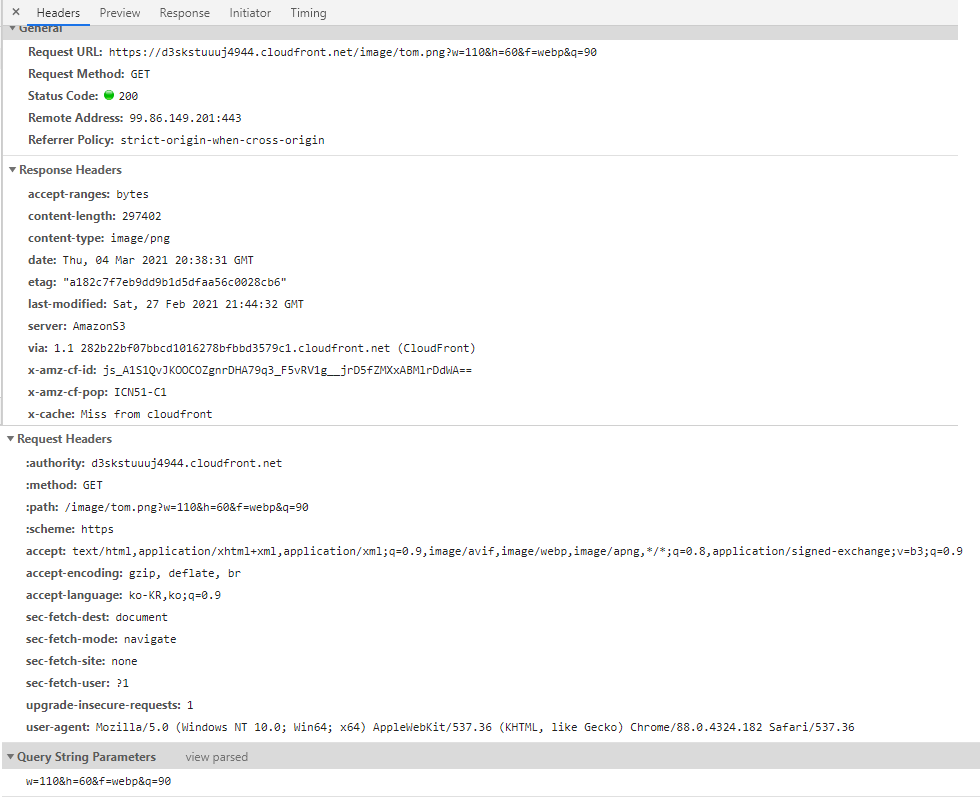This screenshot has height=798, width=980.
Task: Collapse the Response Headers section
Action: click(12, 170)
